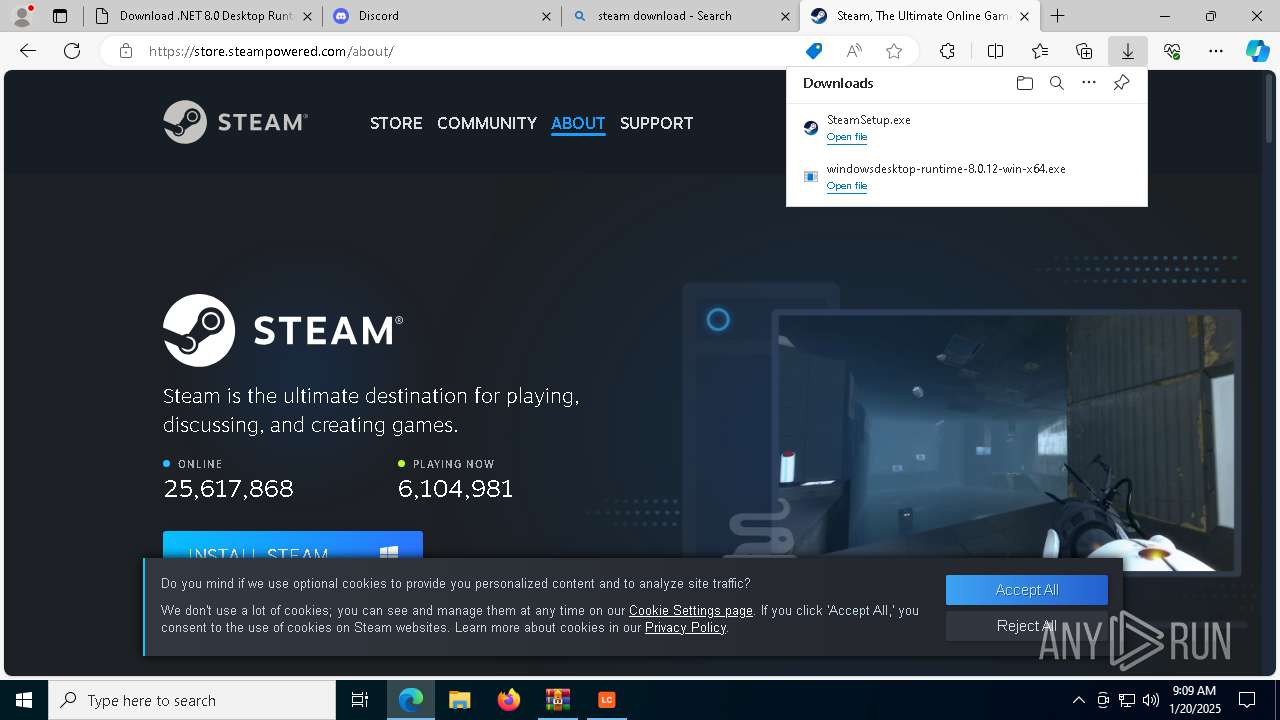Click windowsdesktop-runtime-8.0.12-win-x64.exe filename
Image resolution: width=1280 pixels, height=720 pixels.
click(x=946, y=169)
